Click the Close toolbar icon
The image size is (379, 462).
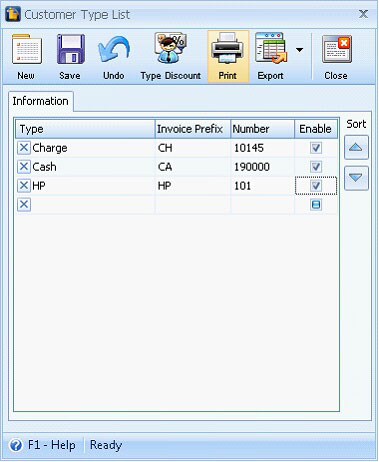click(x=336, y=57)
